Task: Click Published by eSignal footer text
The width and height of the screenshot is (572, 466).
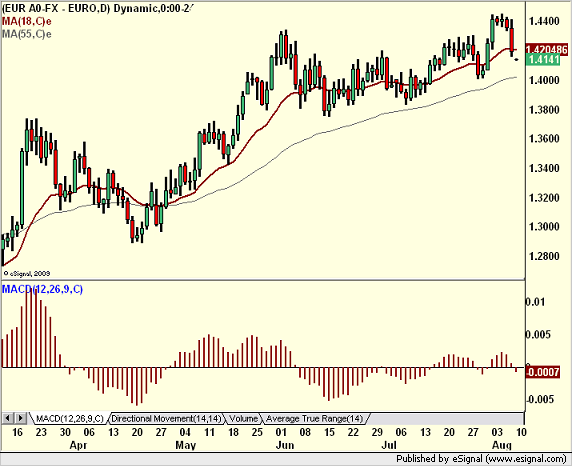Action: pos(481,459)
